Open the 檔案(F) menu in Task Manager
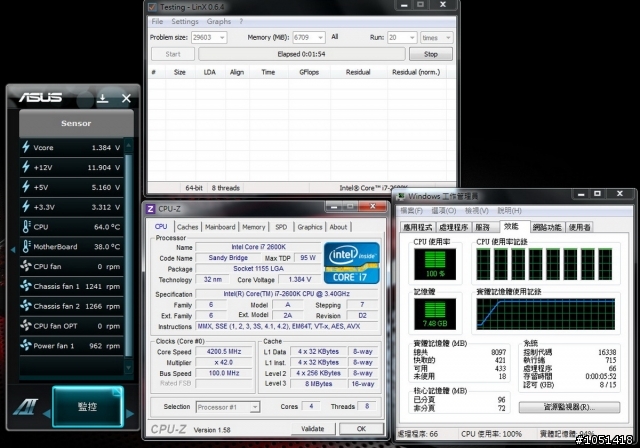 tap(411, 211)
